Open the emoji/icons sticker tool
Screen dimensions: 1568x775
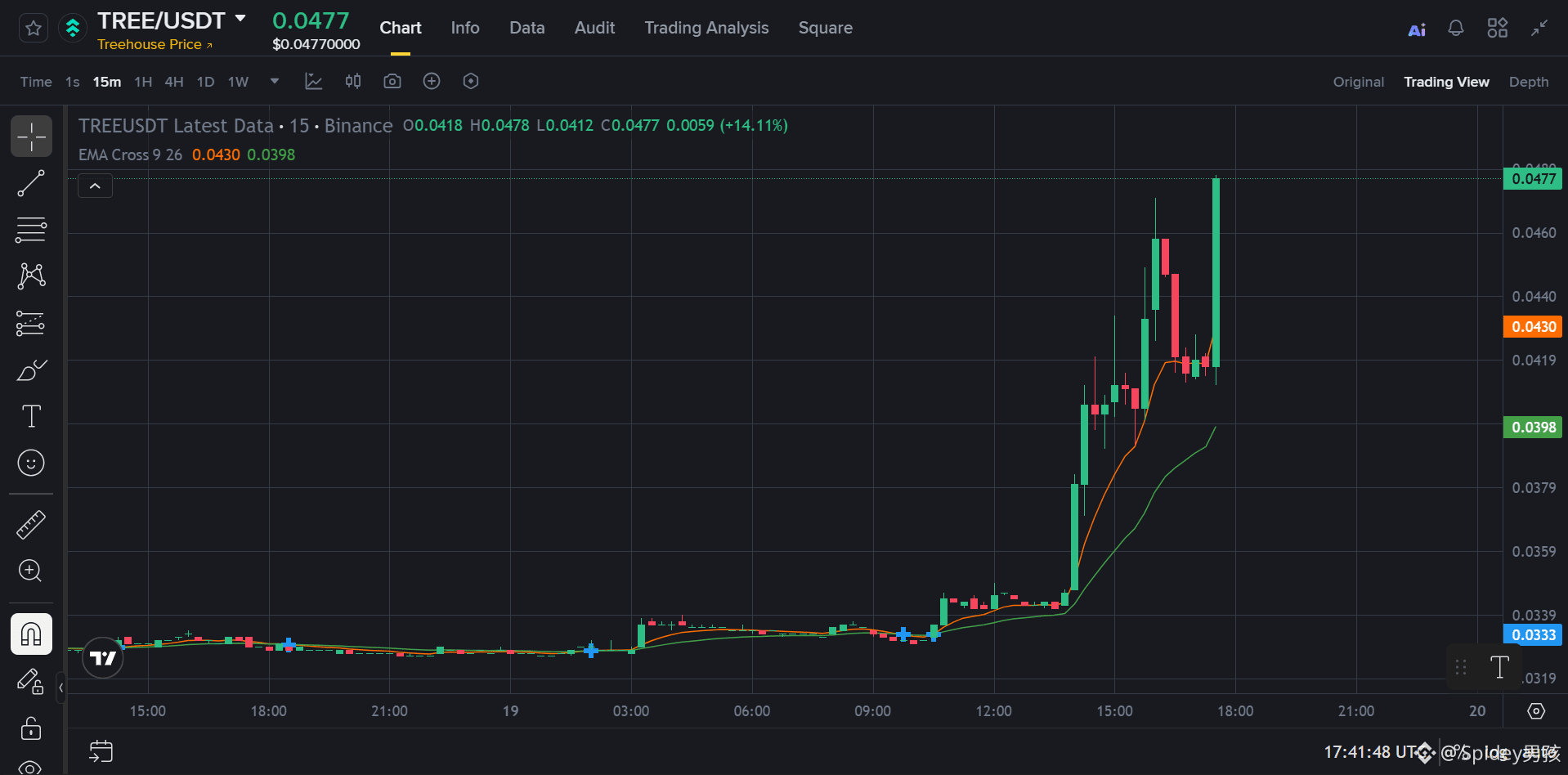tap(31, 463)
